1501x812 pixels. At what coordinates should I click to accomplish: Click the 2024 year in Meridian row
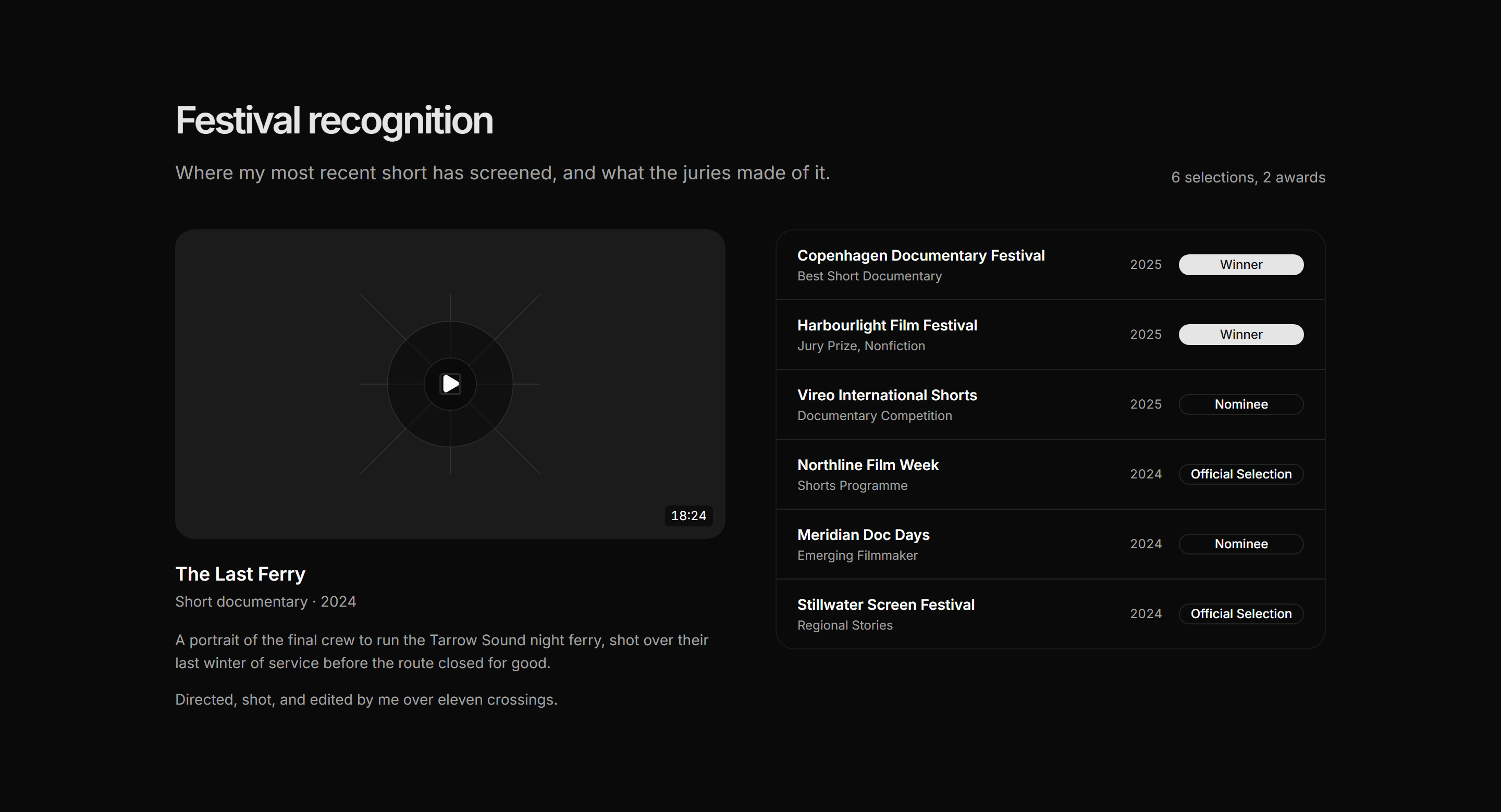coord(1146,544)
